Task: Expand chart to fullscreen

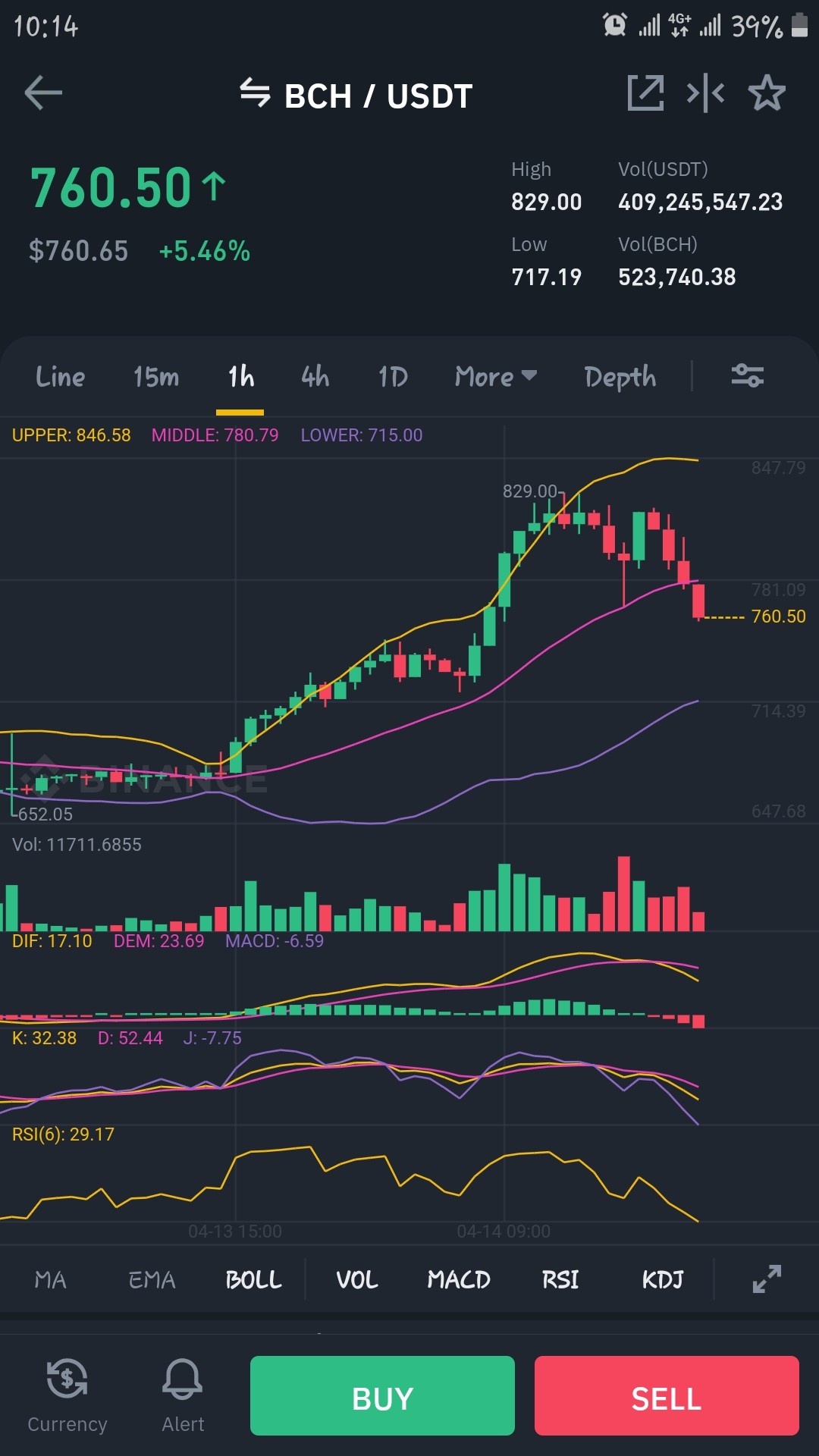Action: 767,1279
